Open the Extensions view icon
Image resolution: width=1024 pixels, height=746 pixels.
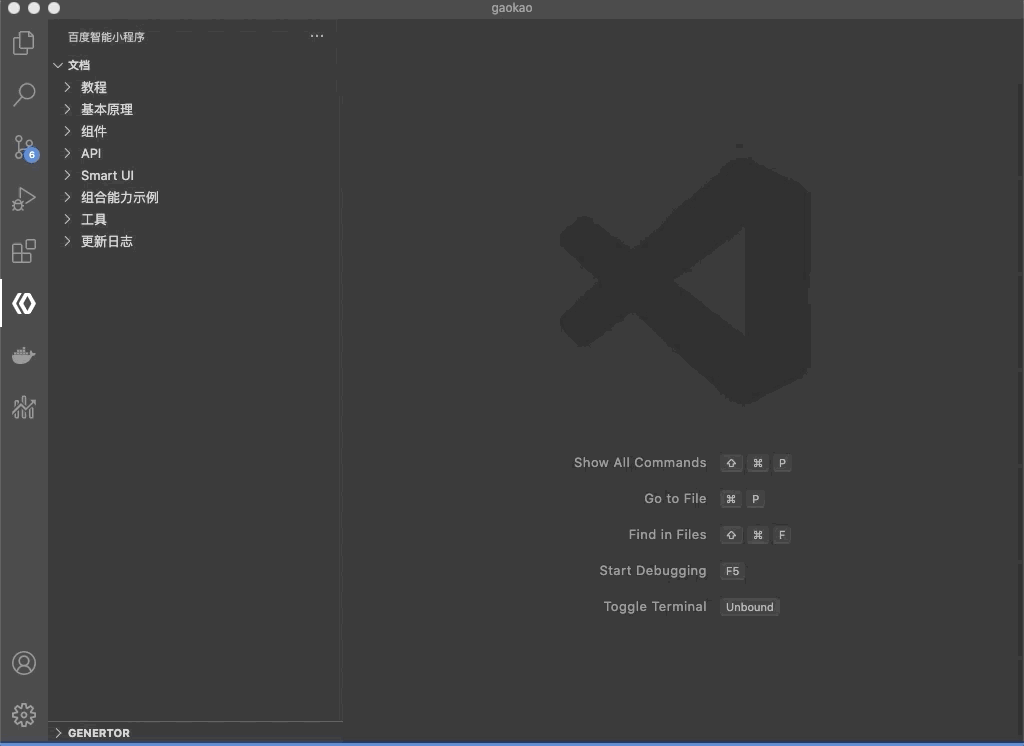(24, 251)
